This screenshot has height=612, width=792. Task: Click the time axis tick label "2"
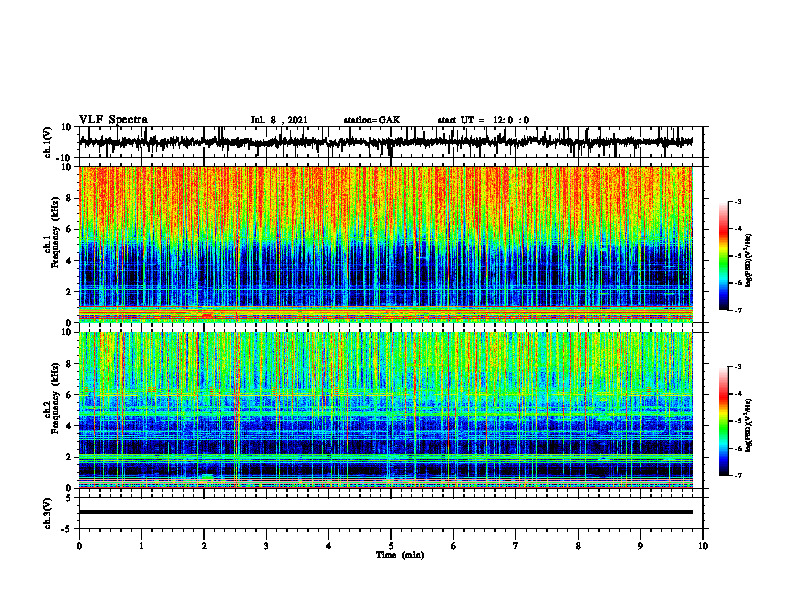tap(204, 546)
